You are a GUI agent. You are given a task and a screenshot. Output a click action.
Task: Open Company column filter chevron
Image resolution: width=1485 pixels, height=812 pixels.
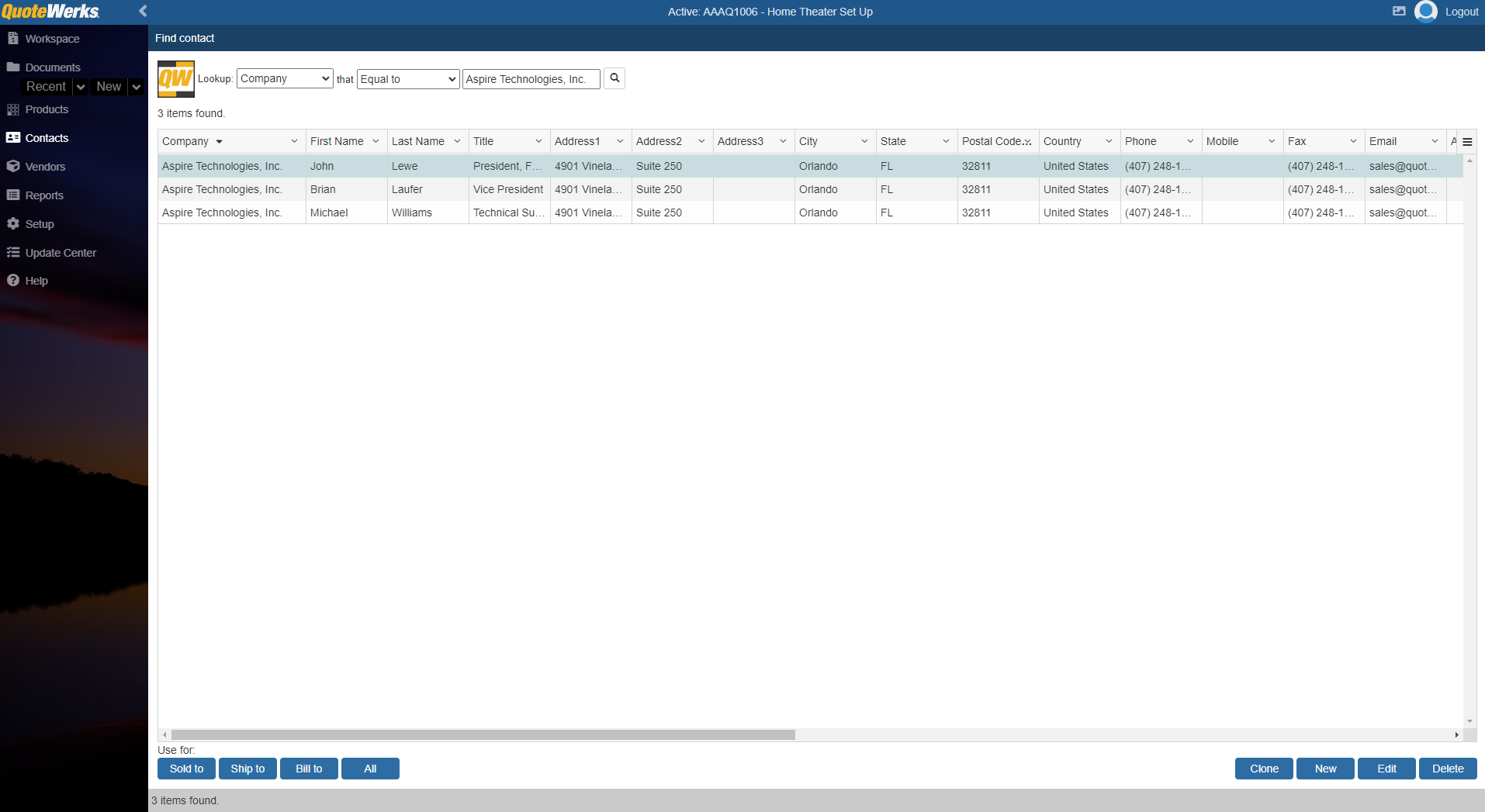point(294,141)
